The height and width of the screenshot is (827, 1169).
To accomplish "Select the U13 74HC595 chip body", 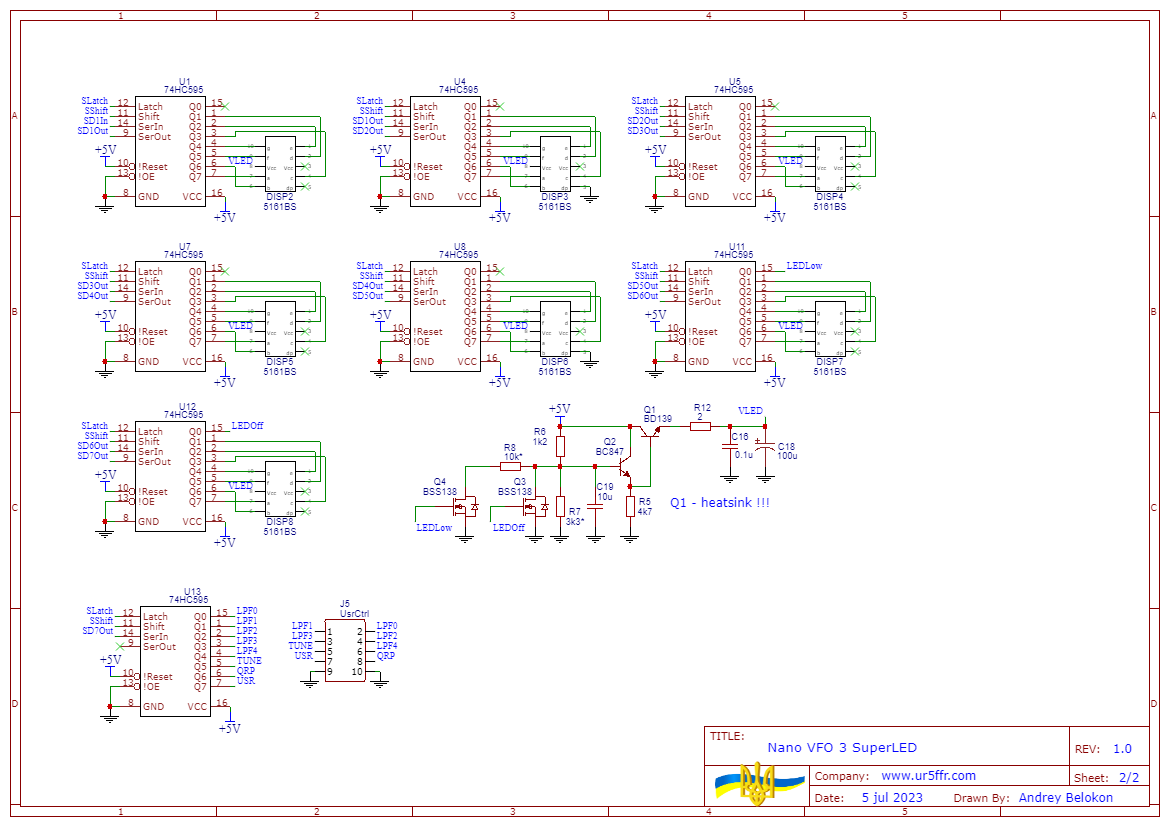I will [x=175, y=661].
